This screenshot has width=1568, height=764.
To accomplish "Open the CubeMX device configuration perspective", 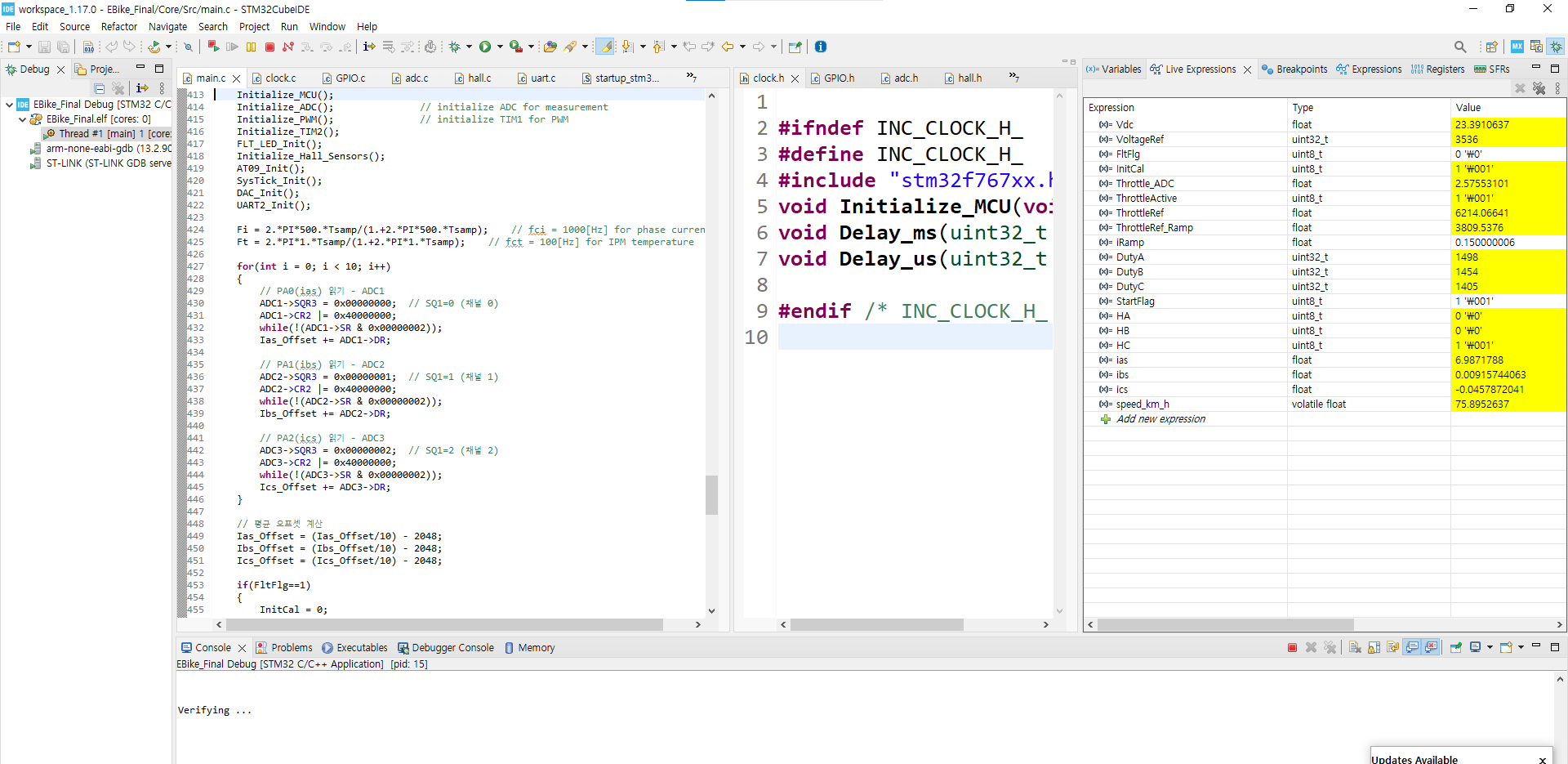I will 1517,47.
